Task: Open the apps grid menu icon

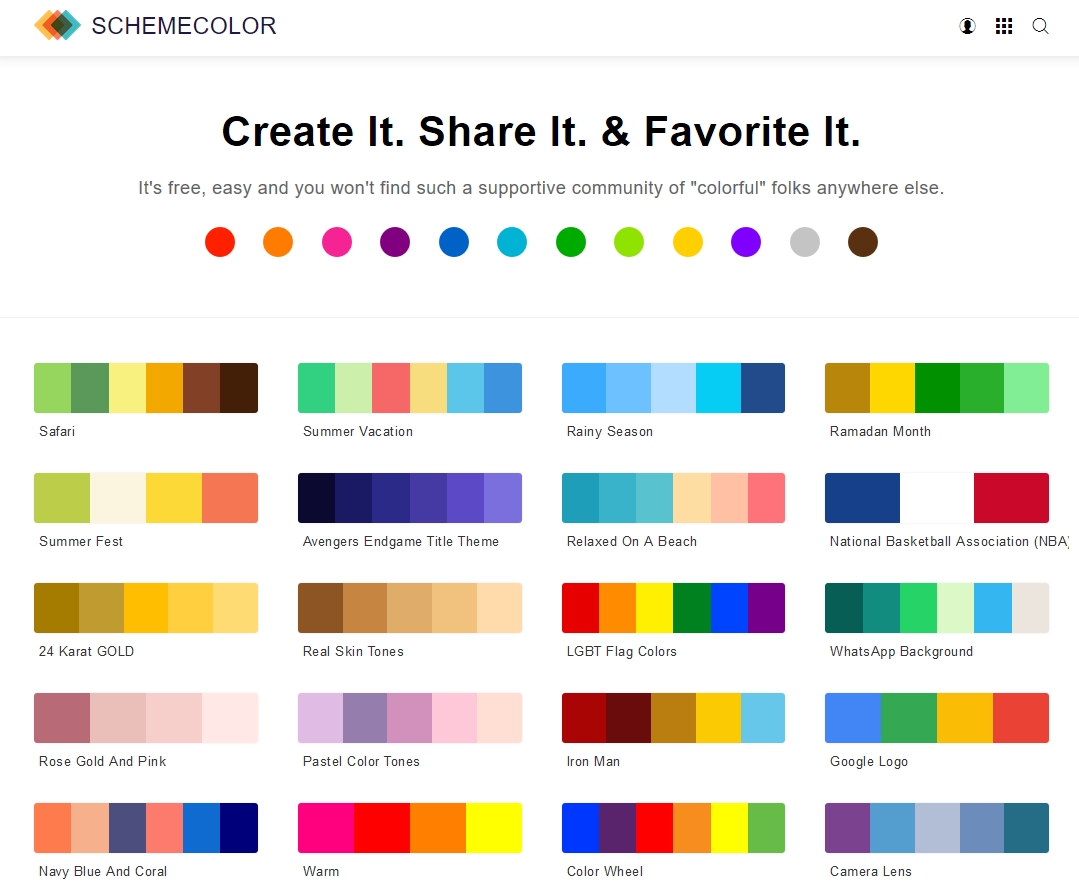Action: click(x=1004, y=27)
